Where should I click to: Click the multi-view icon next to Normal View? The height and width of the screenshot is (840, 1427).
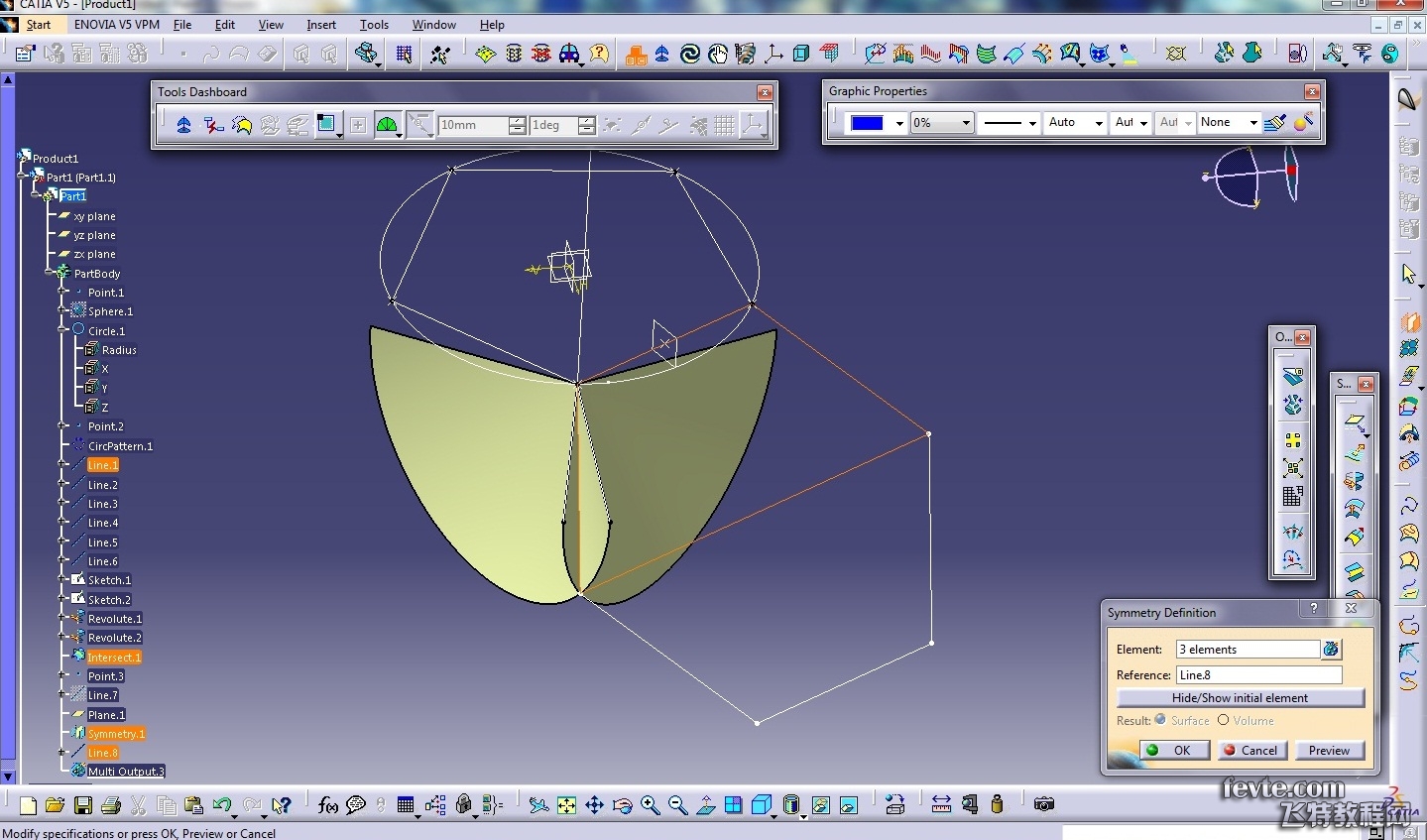[x=733, y=805]
